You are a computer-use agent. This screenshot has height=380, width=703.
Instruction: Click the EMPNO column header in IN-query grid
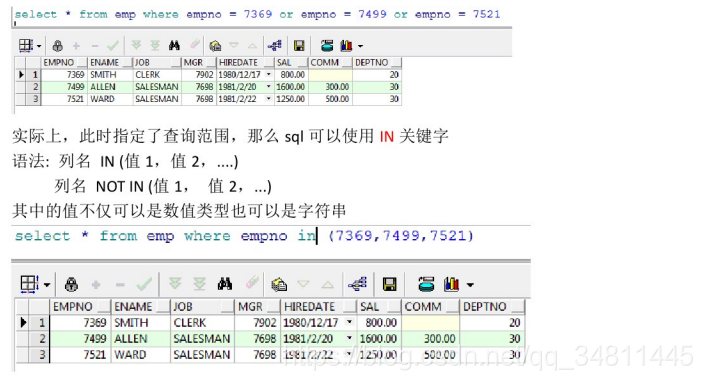click(80, 307)
